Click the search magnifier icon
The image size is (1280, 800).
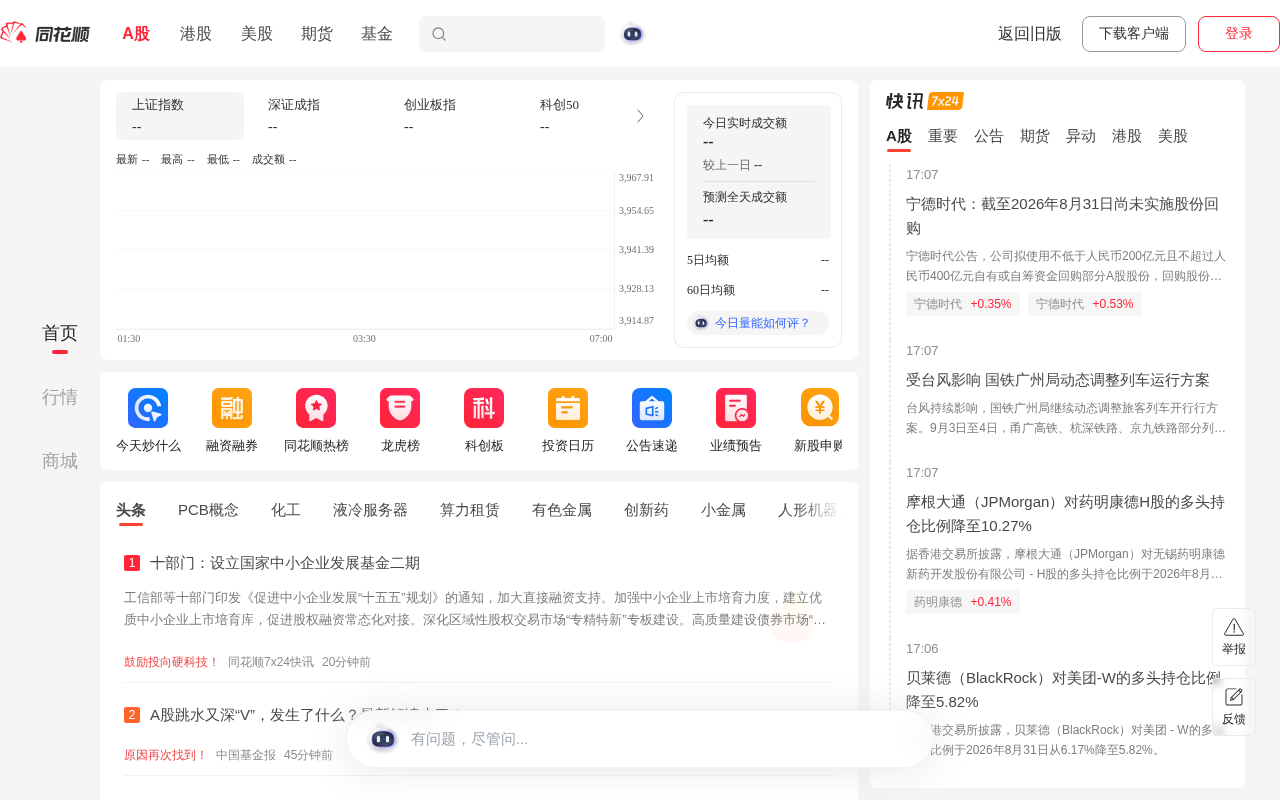(x=439, y=34)
